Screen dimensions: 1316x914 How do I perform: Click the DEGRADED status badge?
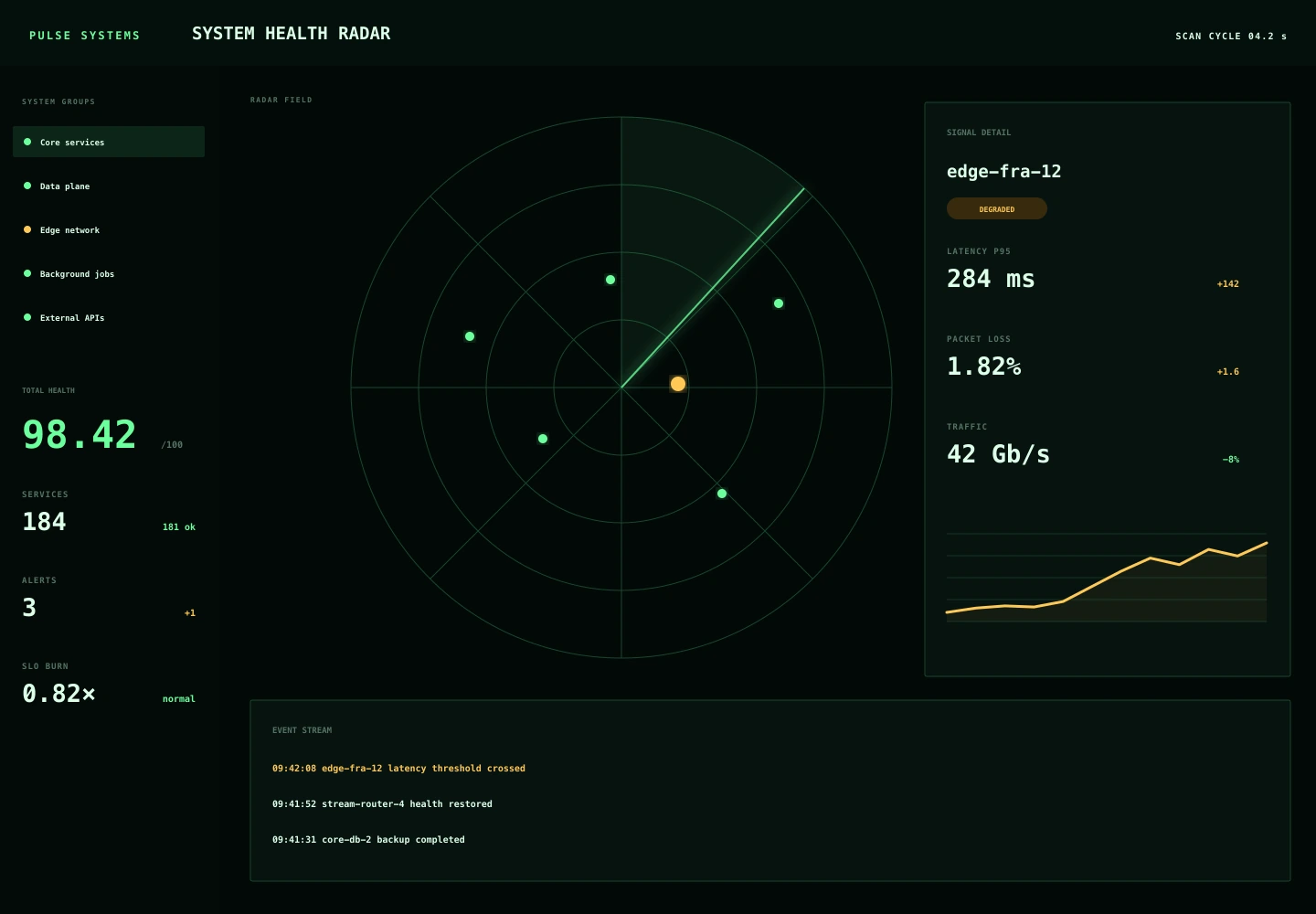coord(997,208)
